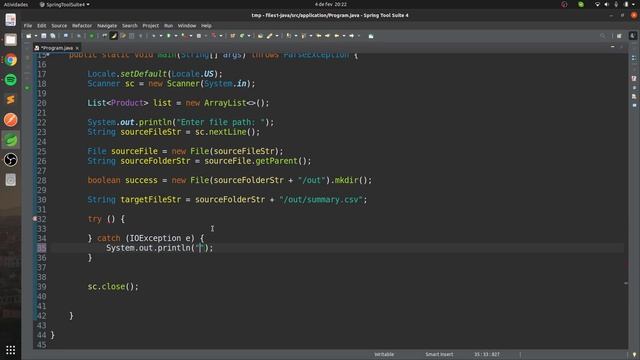Open the Refactor menu
640x360 pixels.
point(82,25)
